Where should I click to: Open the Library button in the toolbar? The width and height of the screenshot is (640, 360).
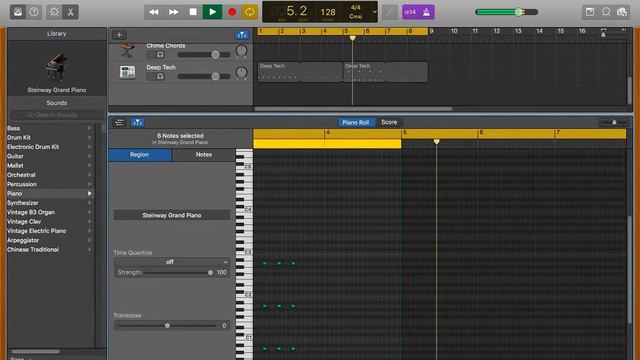click(x=18, y=12)
